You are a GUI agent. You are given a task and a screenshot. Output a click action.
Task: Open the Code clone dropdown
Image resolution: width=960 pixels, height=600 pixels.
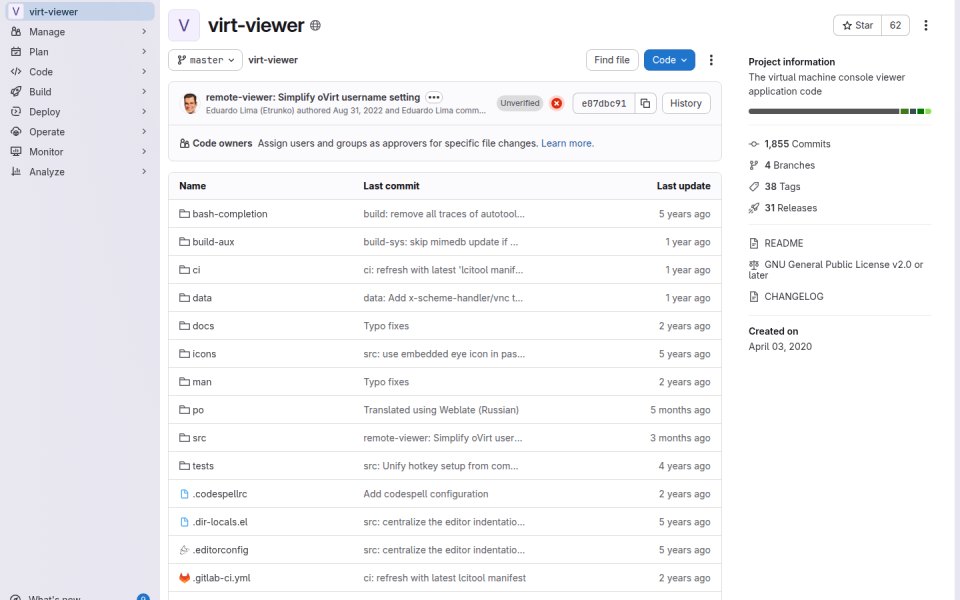(669, 60)
